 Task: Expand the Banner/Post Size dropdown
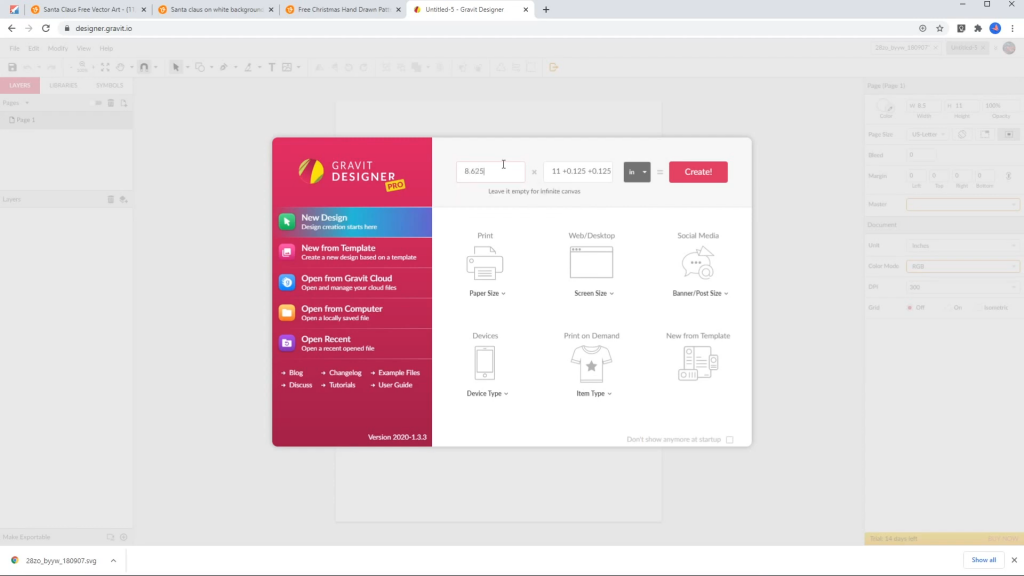700,294
